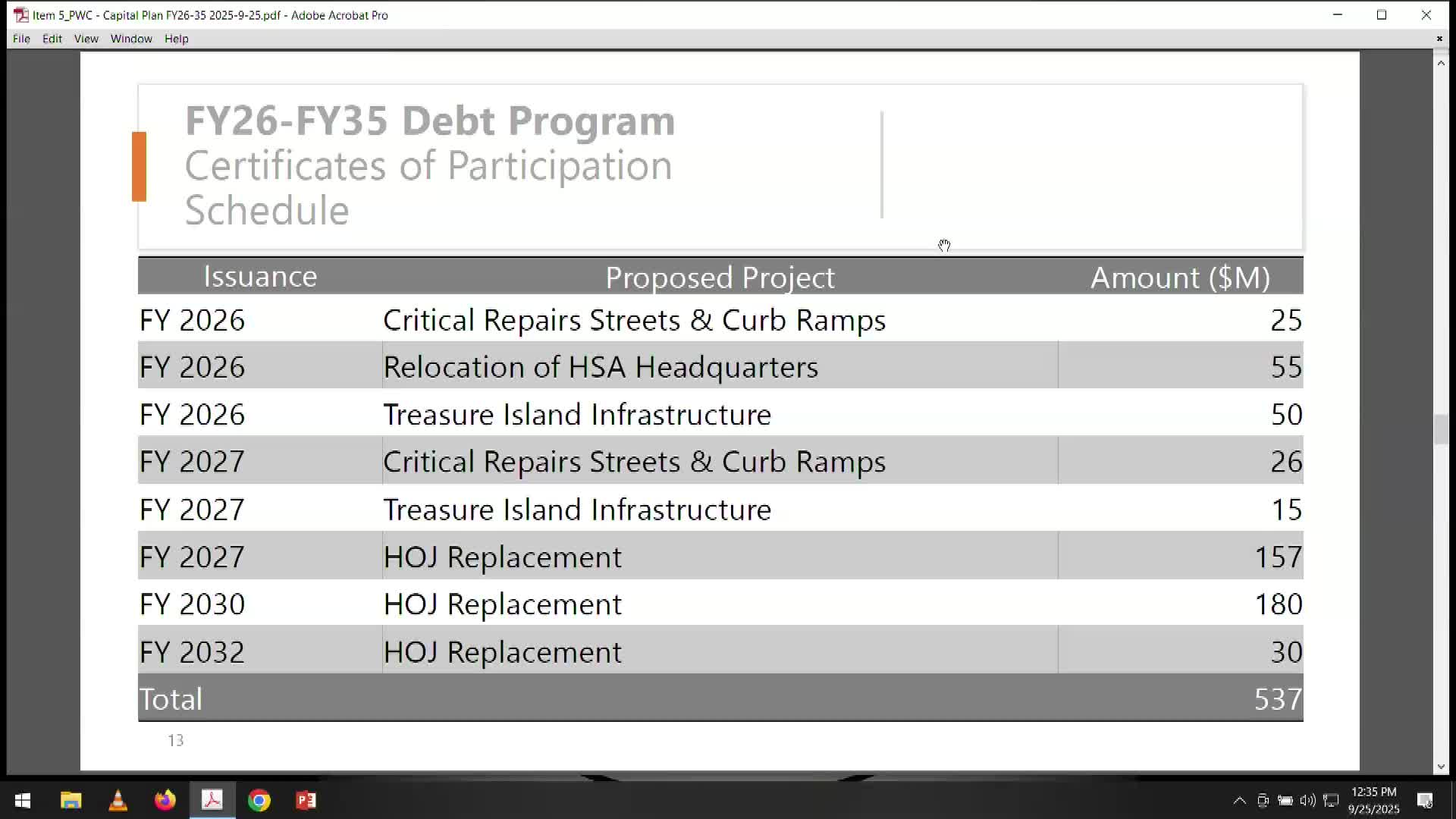Click the scrollbar up arrow
This screenshot has width=1456, height=819.
pos(1441,64)
